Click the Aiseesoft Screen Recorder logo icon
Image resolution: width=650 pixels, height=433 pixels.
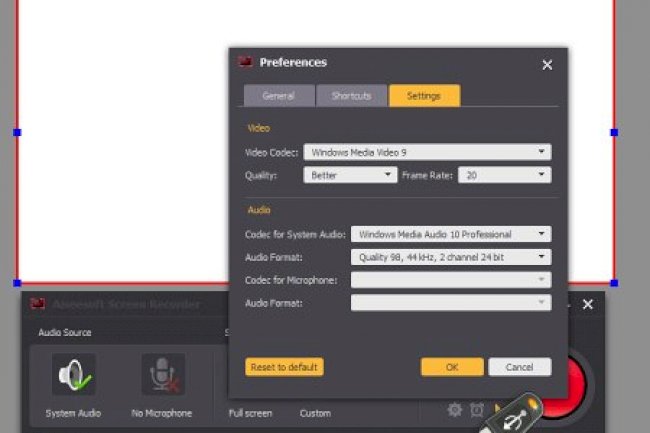coord(38,305)
